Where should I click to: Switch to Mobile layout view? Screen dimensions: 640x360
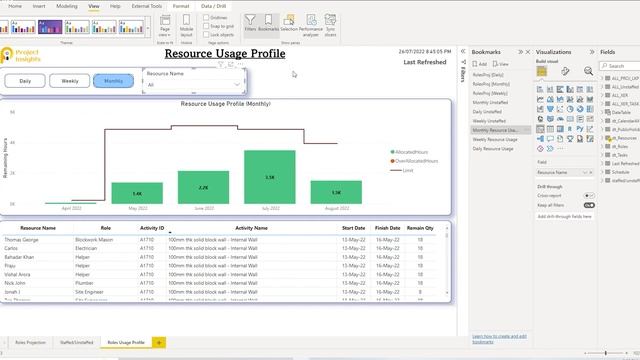pos(186,25)
